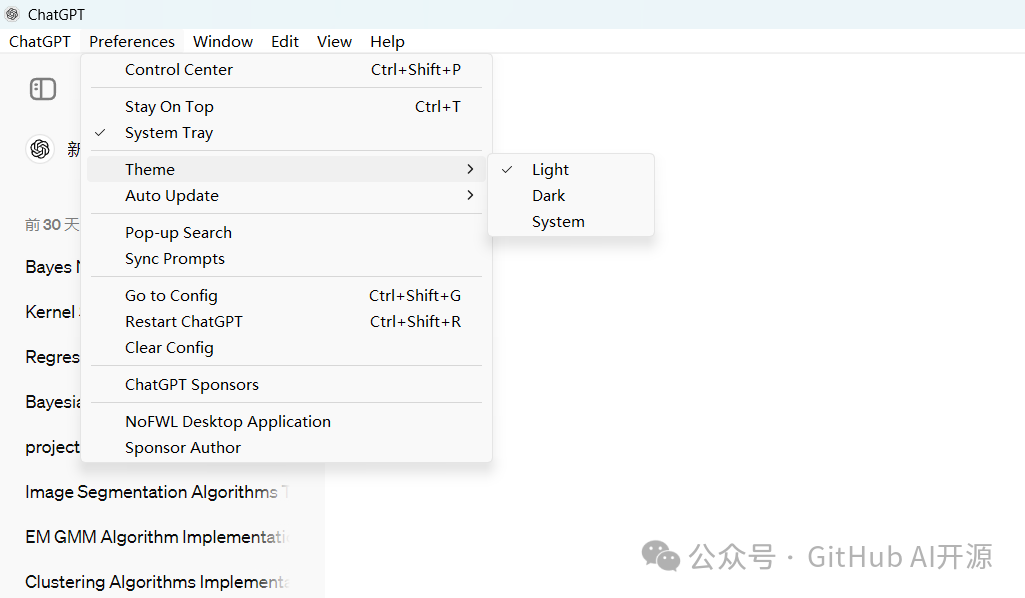
Task: Close the Preferences menu from the menu bar
Action: [132, 42]
